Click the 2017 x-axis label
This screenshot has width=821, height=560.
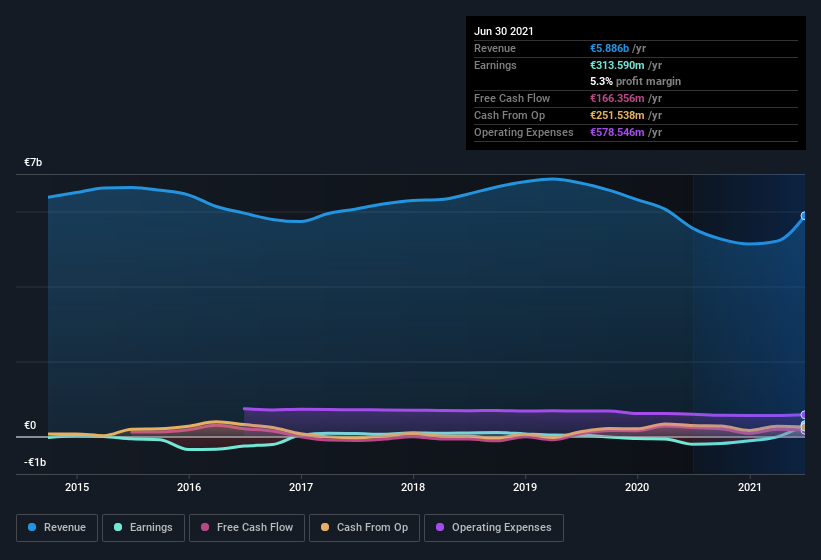[x=301, y=487]
